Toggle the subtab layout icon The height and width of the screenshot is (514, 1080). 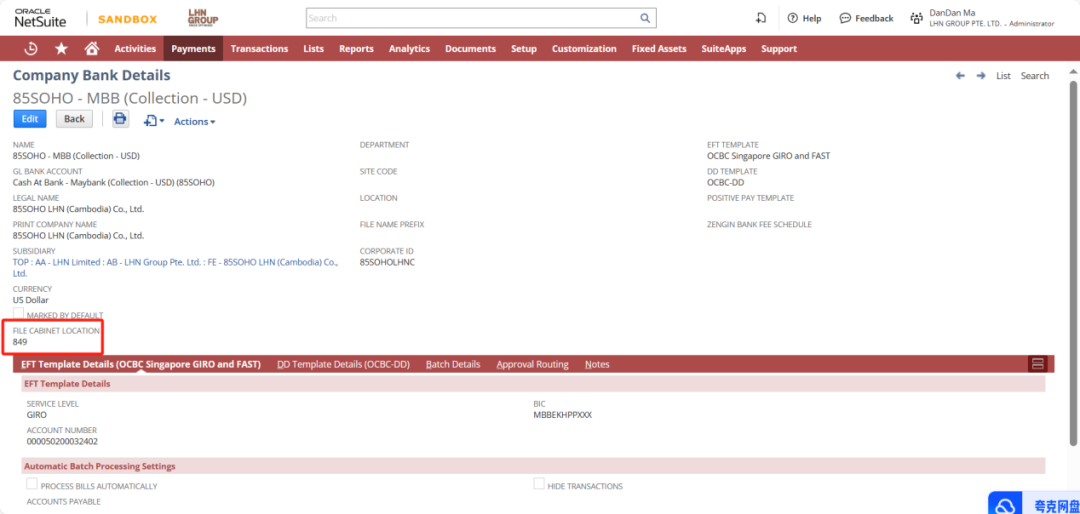pyautogui.click(x=1037, y=364)
